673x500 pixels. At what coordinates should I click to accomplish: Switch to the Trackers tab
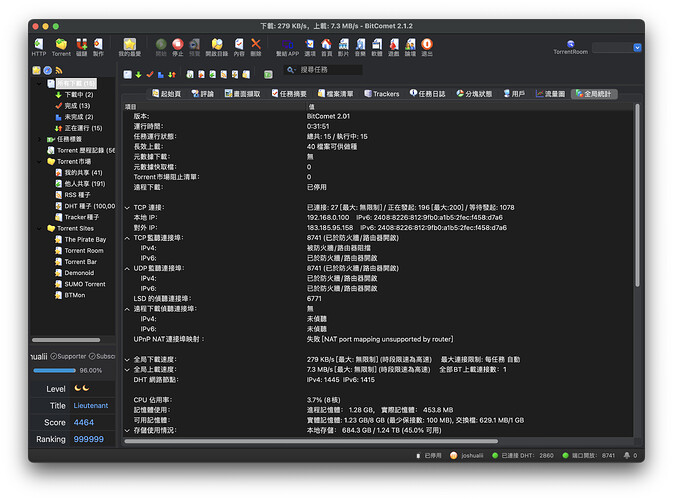(382, 94)
